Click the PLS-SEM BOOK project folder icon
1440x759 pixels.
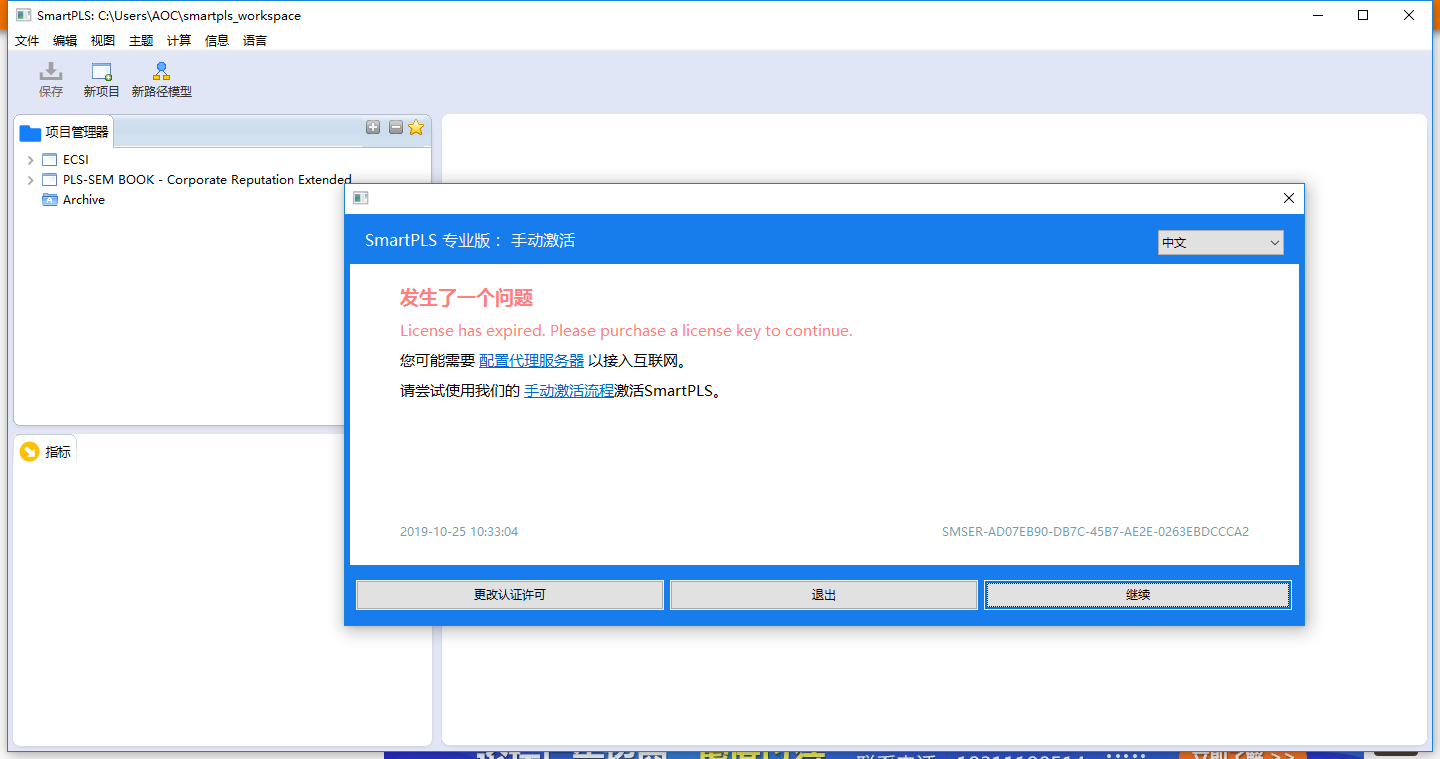(x=50, y=180)
